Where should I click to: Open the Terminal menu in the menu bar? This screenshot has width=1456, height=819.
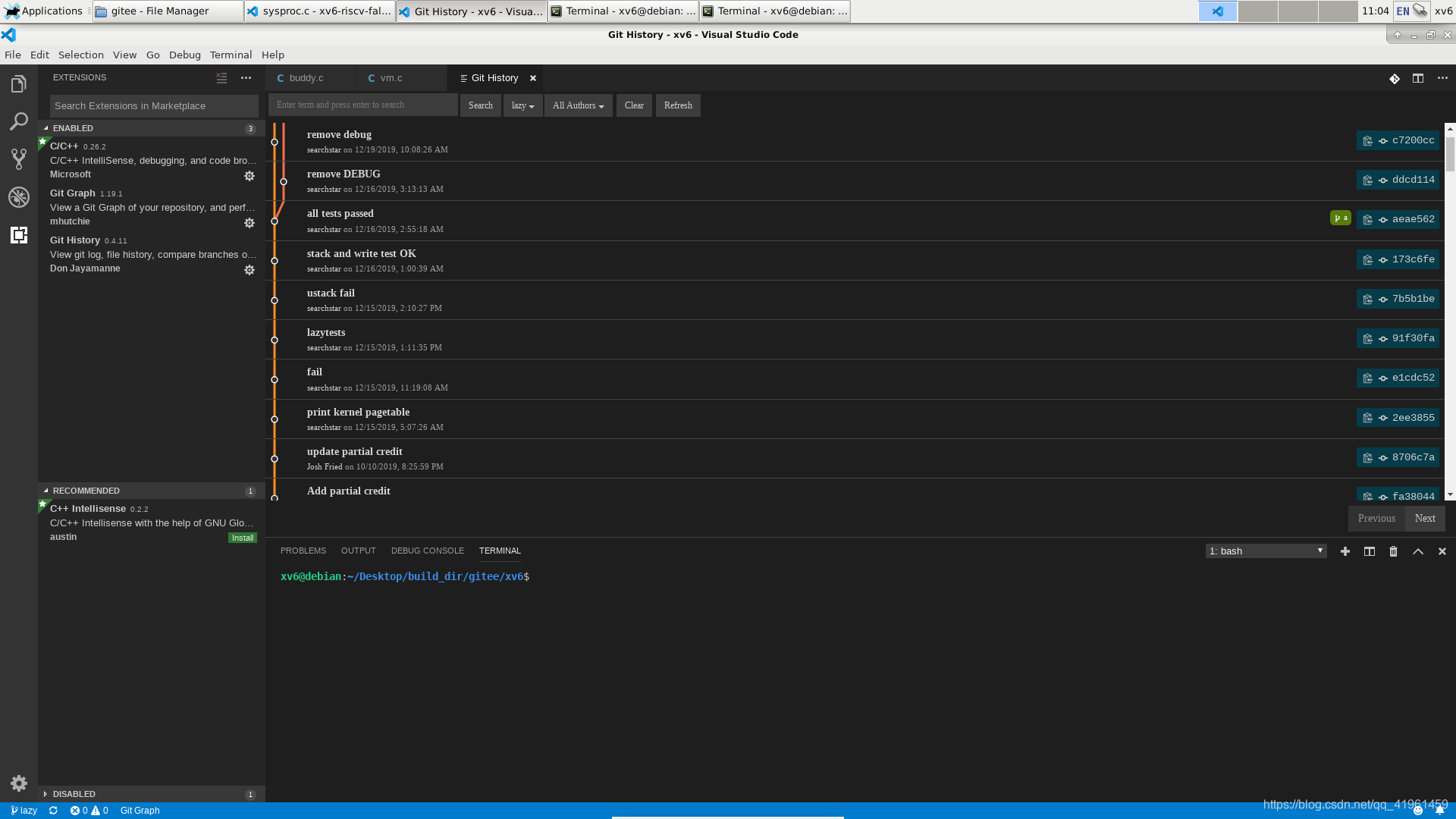click(231, 55)
